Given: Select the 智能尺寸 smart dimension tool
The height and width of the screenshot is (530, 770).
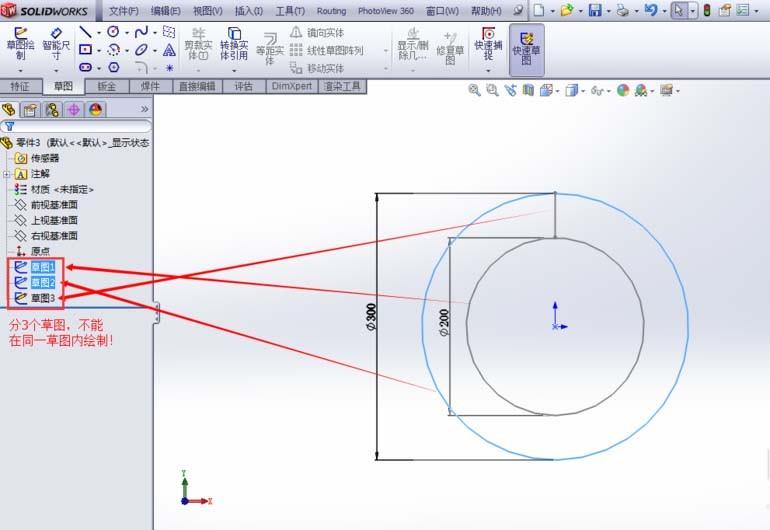Looking at the screenshot, I should [x=56, y=43].
